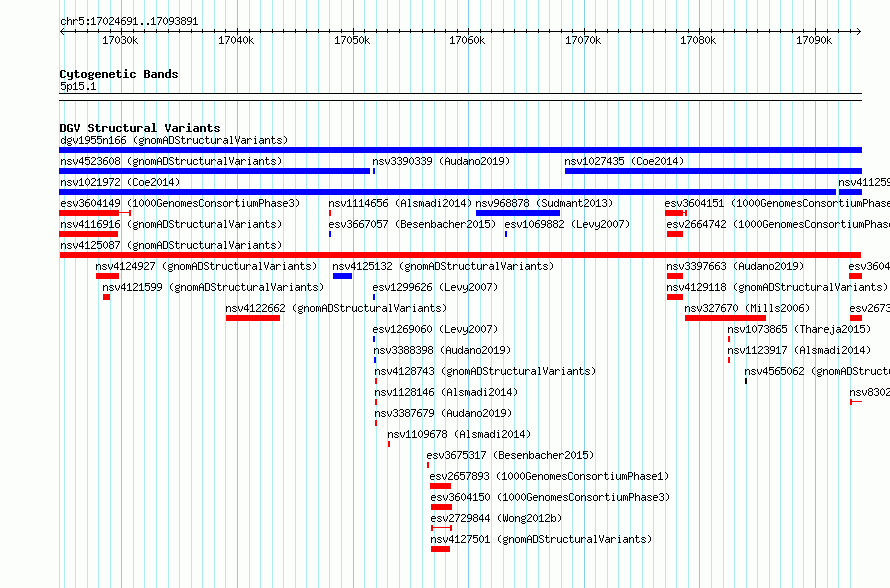This screenshot has height=588, width=890.
Task: Open esv1299626 (Levy2007) variant
Action: click(x=435, y=287)
